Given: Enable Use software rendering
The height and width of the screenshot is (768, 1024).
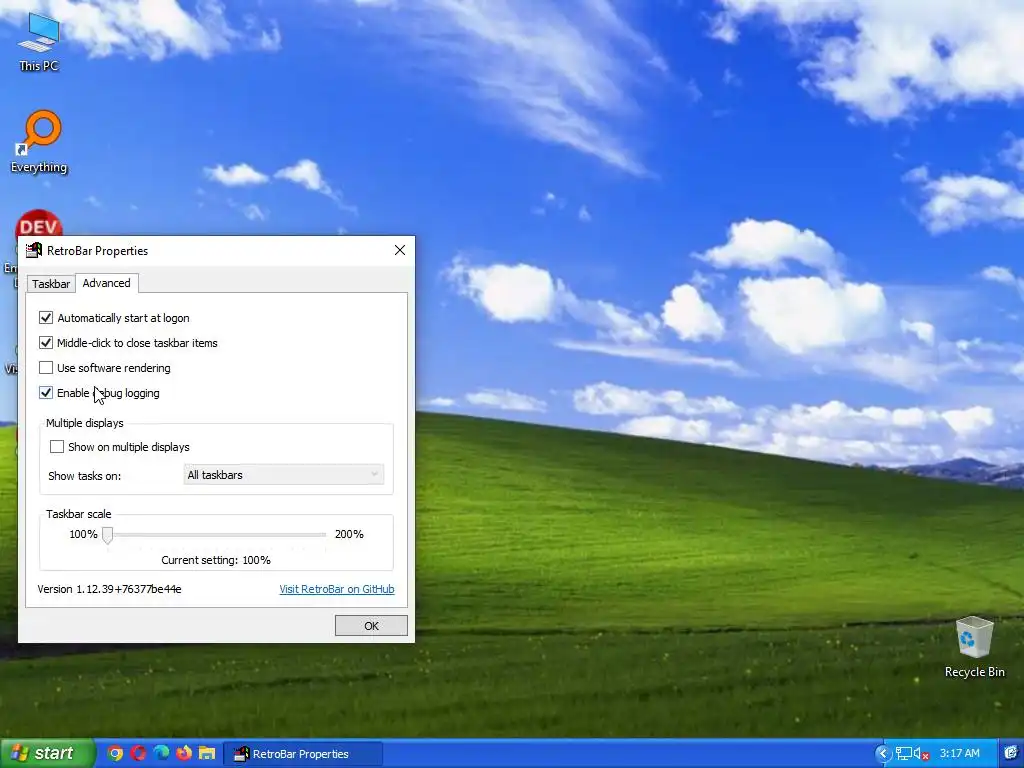Looking at the screenshot, I should click(x=46, y=368).
